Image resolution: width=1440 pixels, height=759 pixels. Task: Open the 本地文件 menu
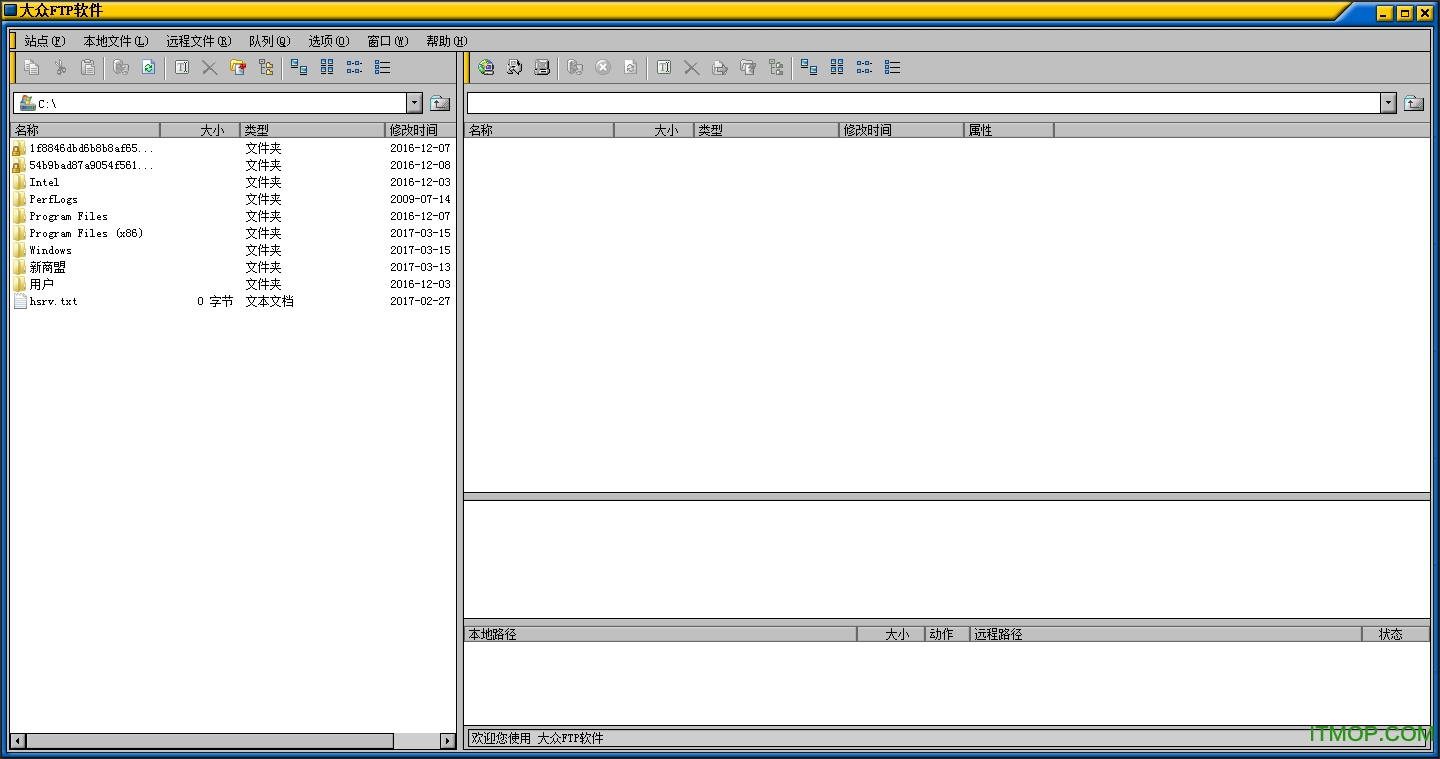[x=115, y=41]
